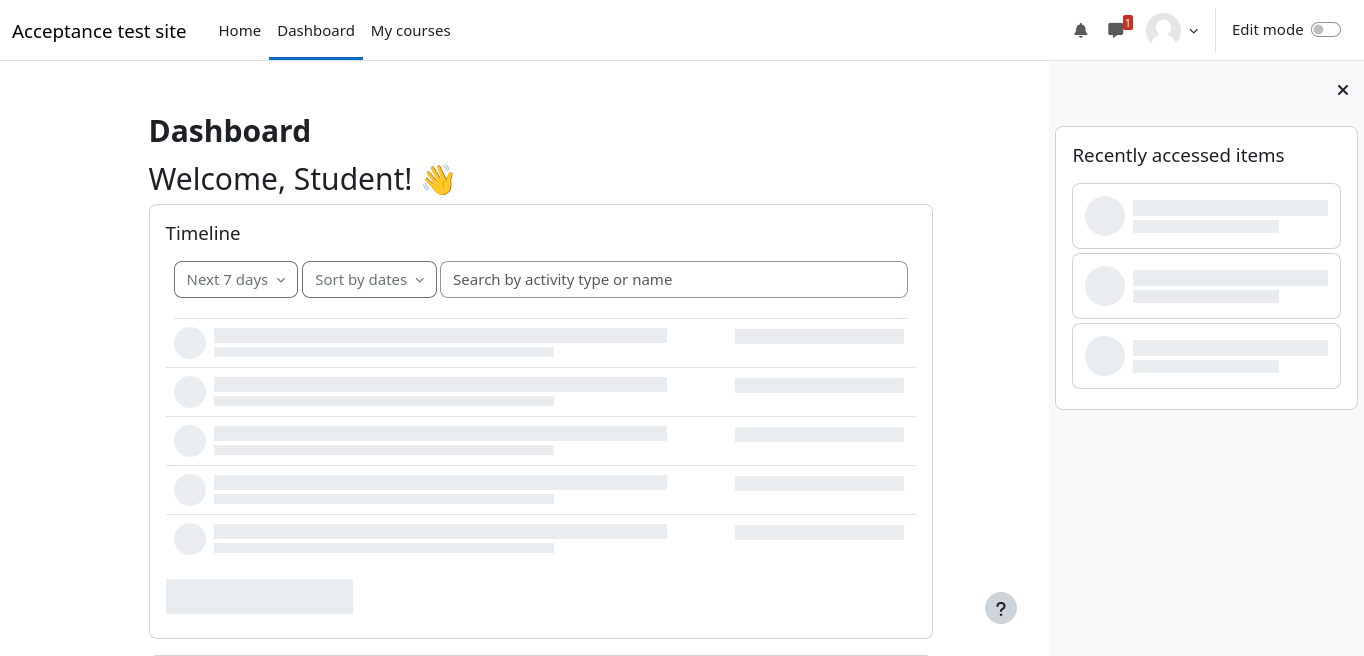
Task: Expand the user menu chevron arrow
Action: [x=1193, y=31]
